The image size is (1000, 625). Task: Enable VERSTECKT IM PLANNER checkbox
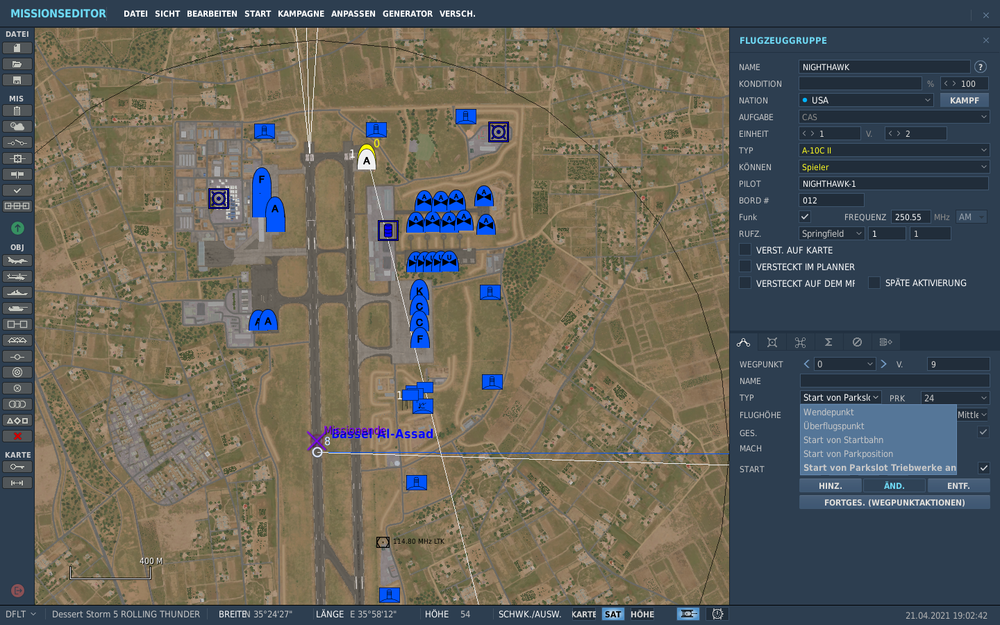click(x=745, y=267)
